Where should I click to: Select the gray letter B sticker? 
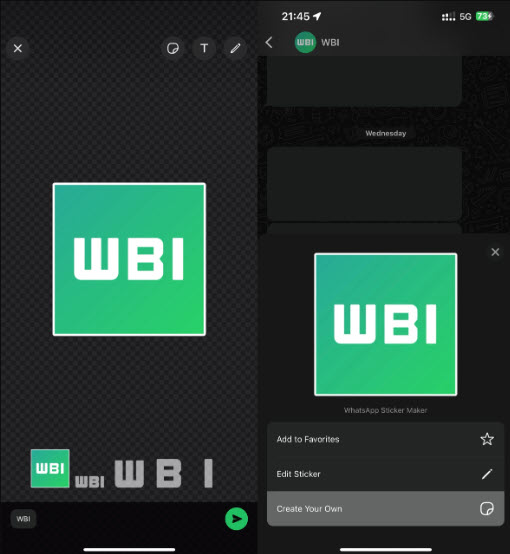(169, 473)
